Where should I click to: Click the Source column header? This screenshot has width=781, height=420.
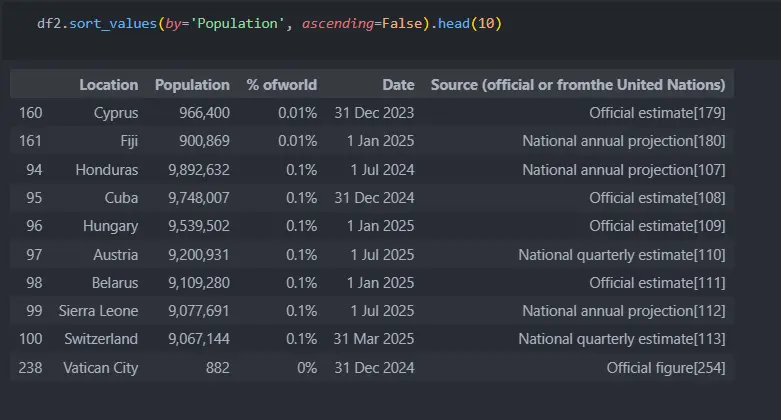(x=578, y=85)
